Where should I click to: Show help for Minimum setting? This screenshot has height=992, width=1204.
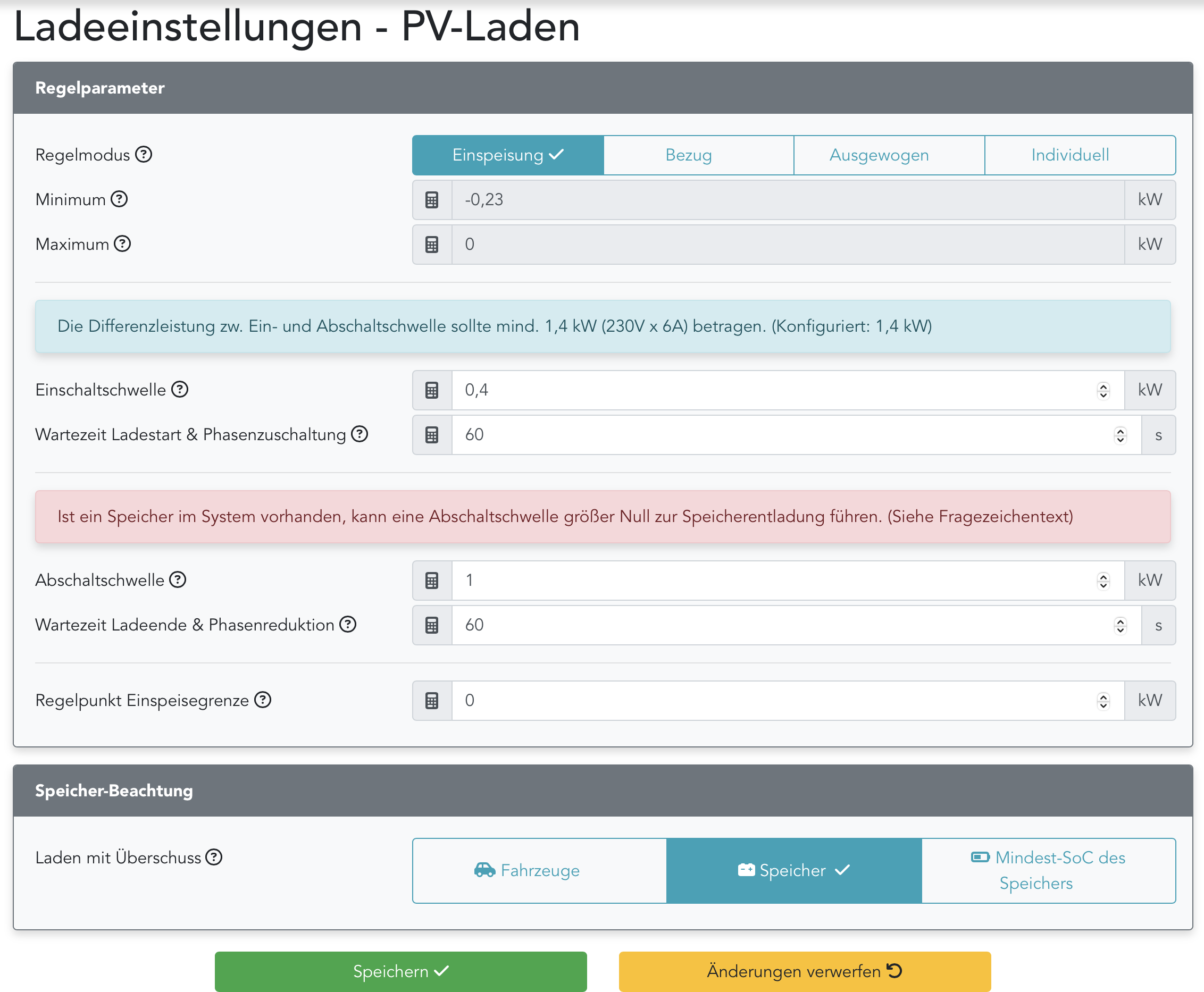pos(119,199)
